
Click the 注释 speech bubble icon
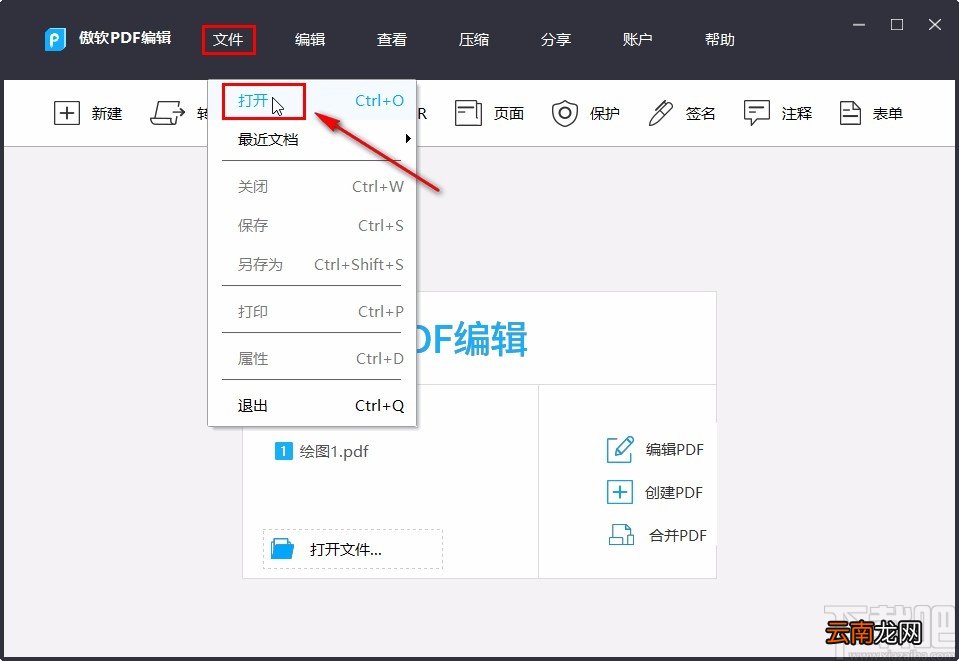pyautogui.click(x=757, y=113)
